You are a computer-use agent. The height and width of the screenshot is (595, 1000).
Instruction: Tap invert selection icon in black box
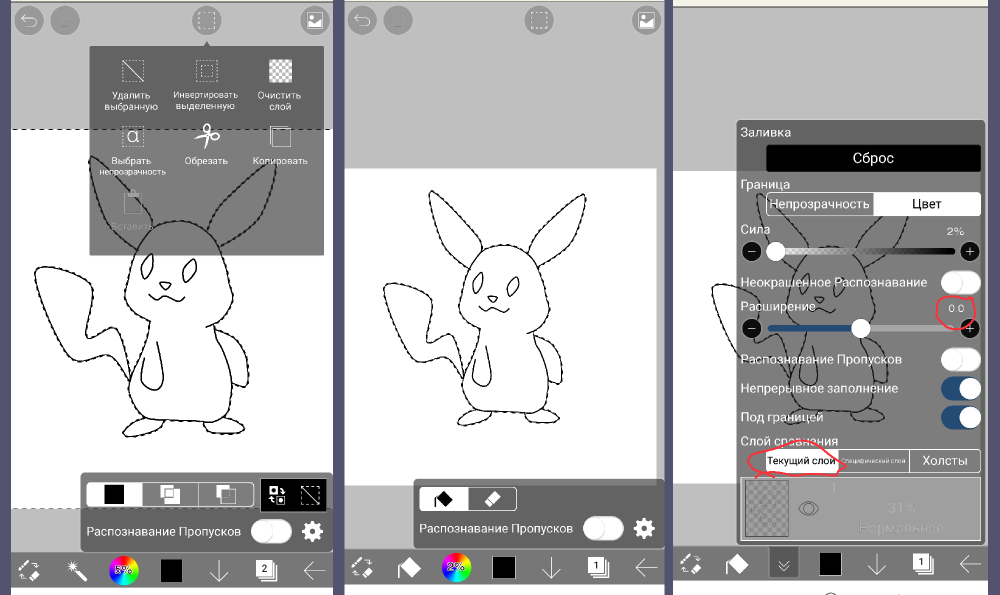click(x=277, y=496)
